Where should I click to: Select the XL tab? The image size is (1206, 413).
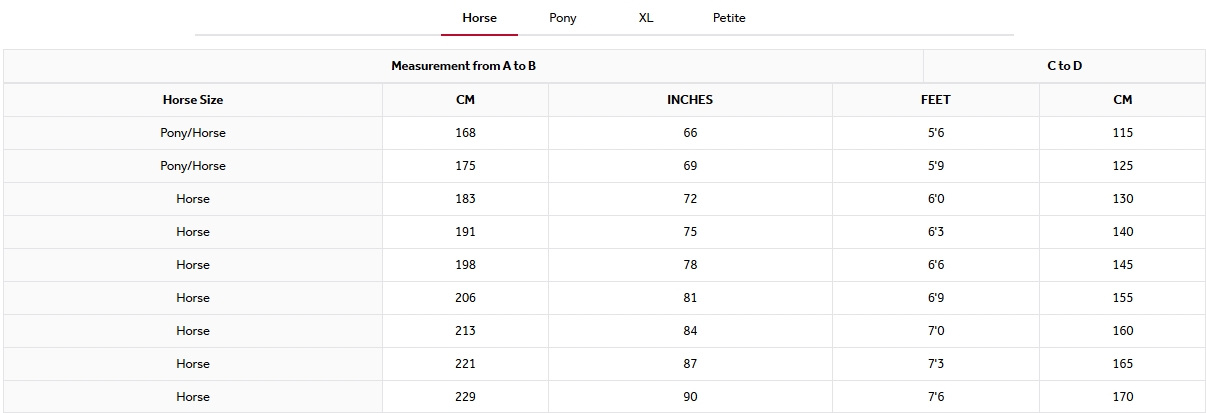point(646,18)
